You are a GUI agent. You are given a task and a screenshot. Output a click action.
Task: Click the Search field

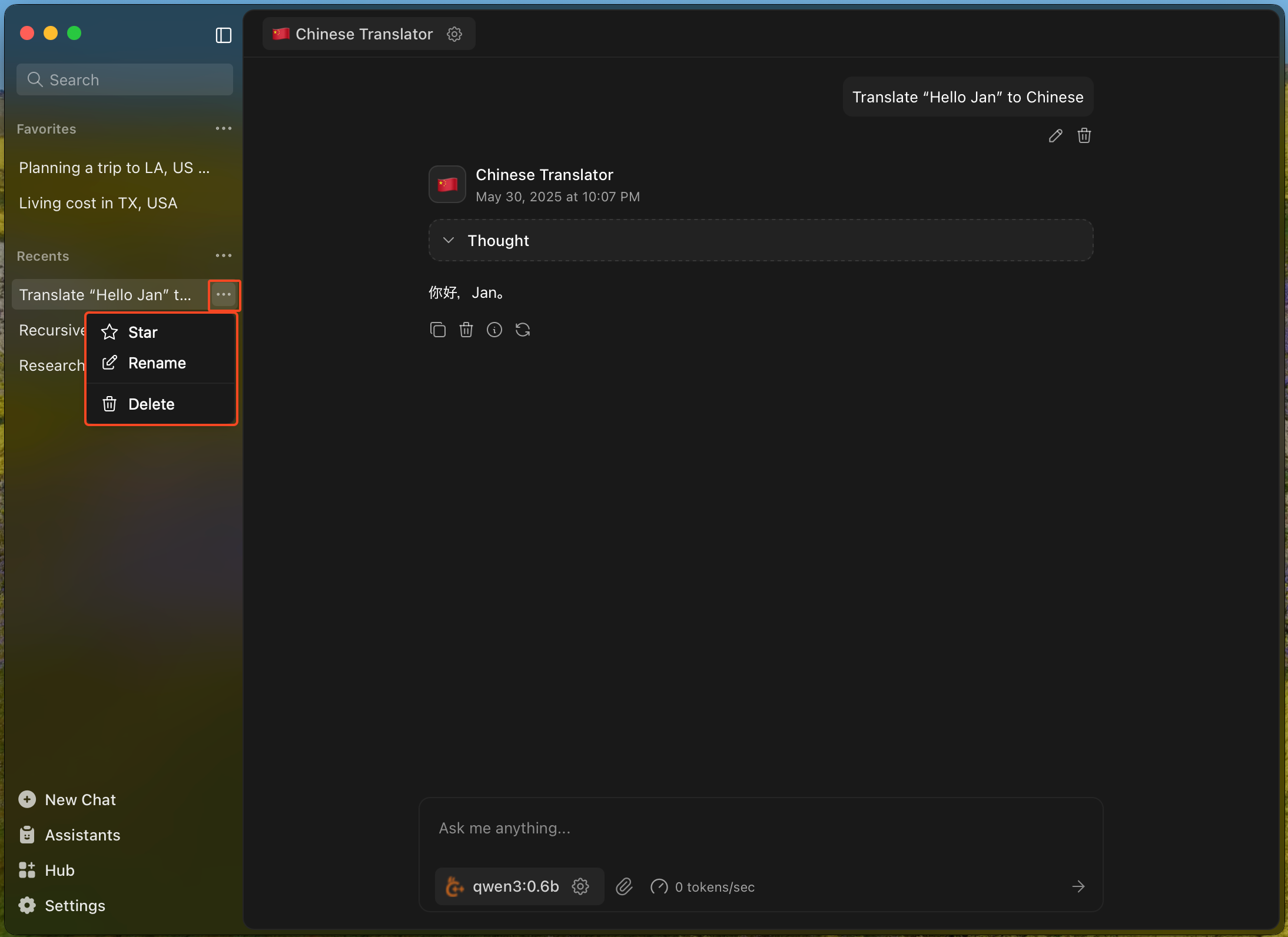pos(125,79)
